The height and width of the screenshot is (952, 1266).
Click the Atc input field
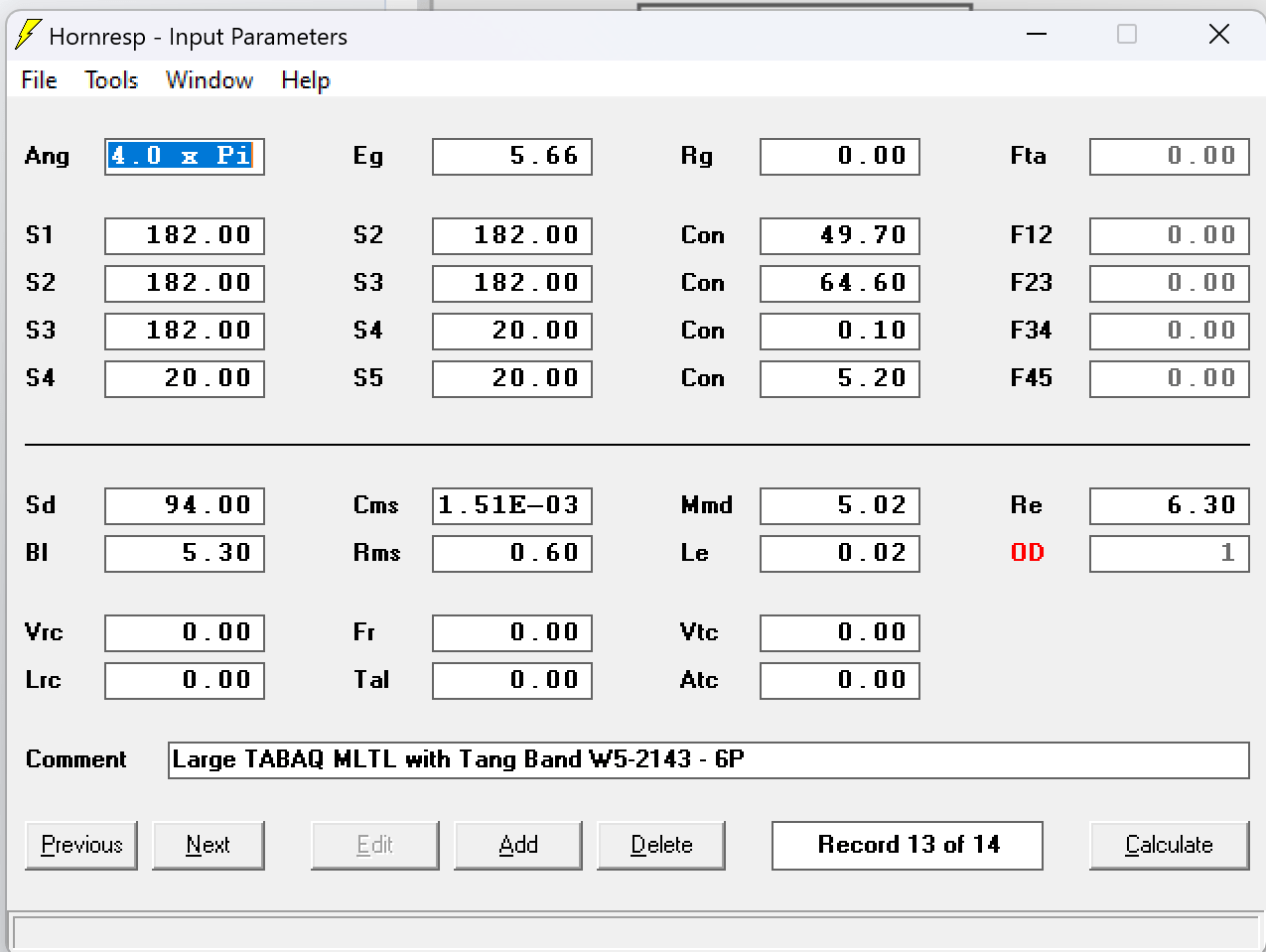click(840, 680)
